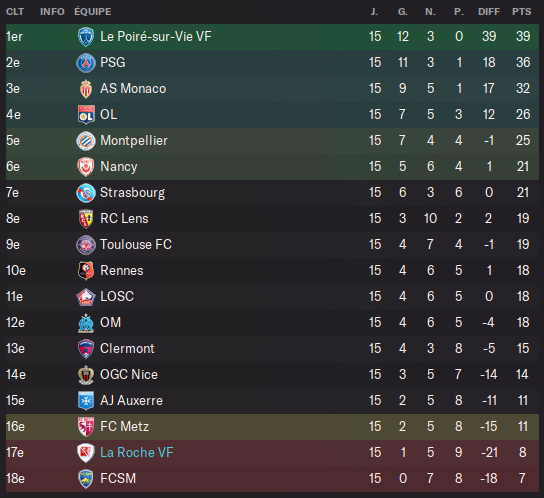
Task: Click the CLT column header
Action: click(15, 12)
